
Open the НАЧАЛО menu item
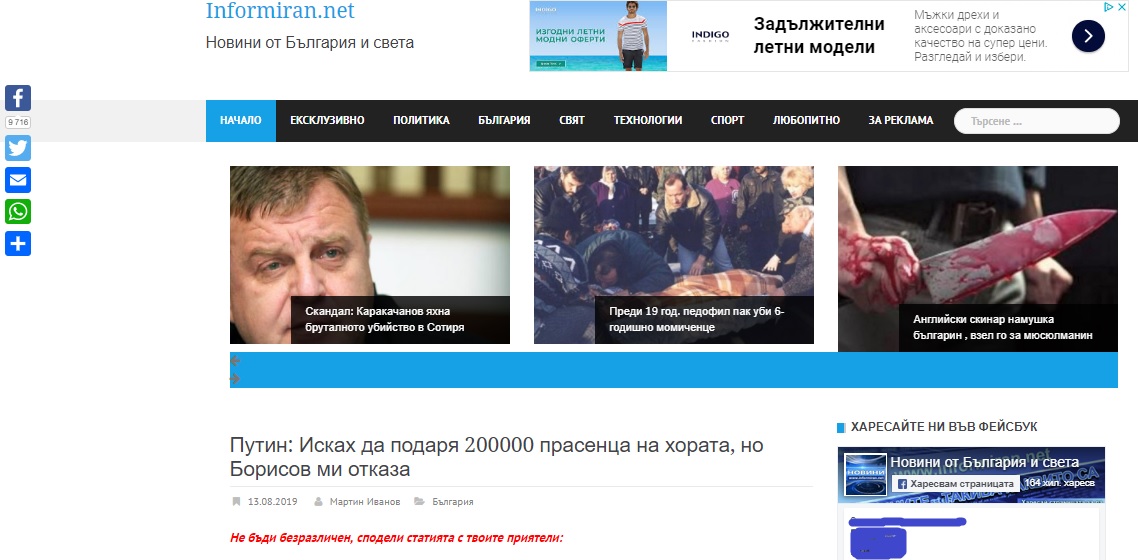241,120
